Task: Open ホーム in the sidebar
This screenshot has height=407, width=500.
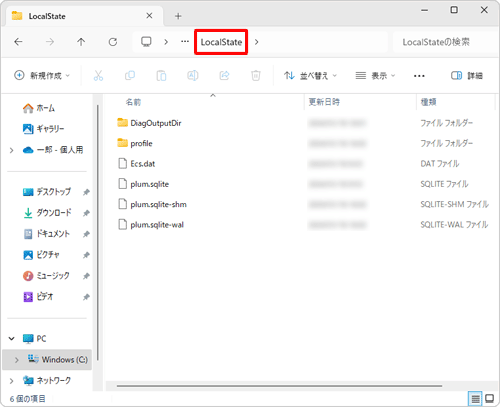Action: (39, 108)
